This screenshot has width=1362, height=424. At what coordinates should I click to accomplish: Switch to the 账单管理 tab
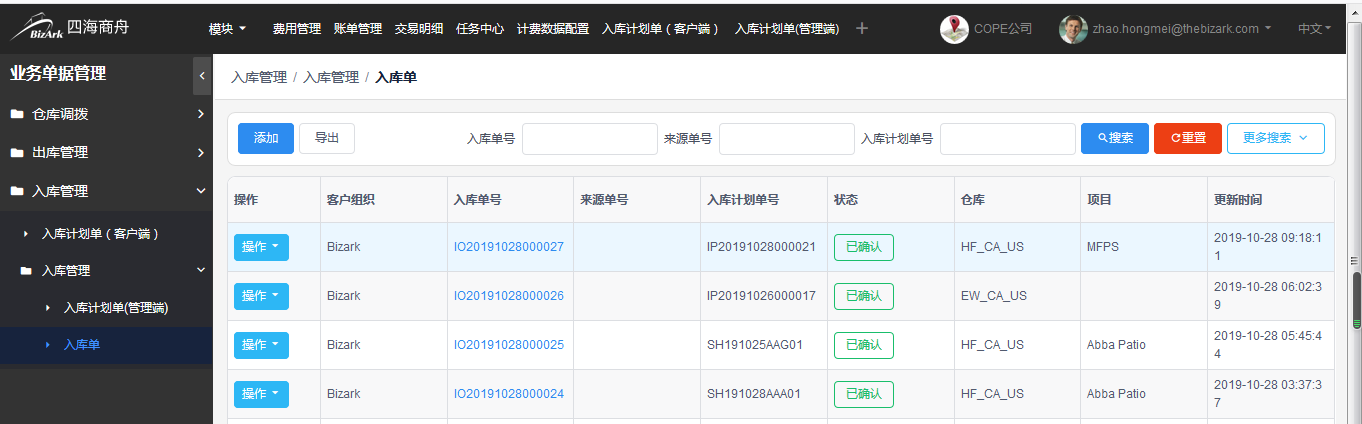coord(358,29)
